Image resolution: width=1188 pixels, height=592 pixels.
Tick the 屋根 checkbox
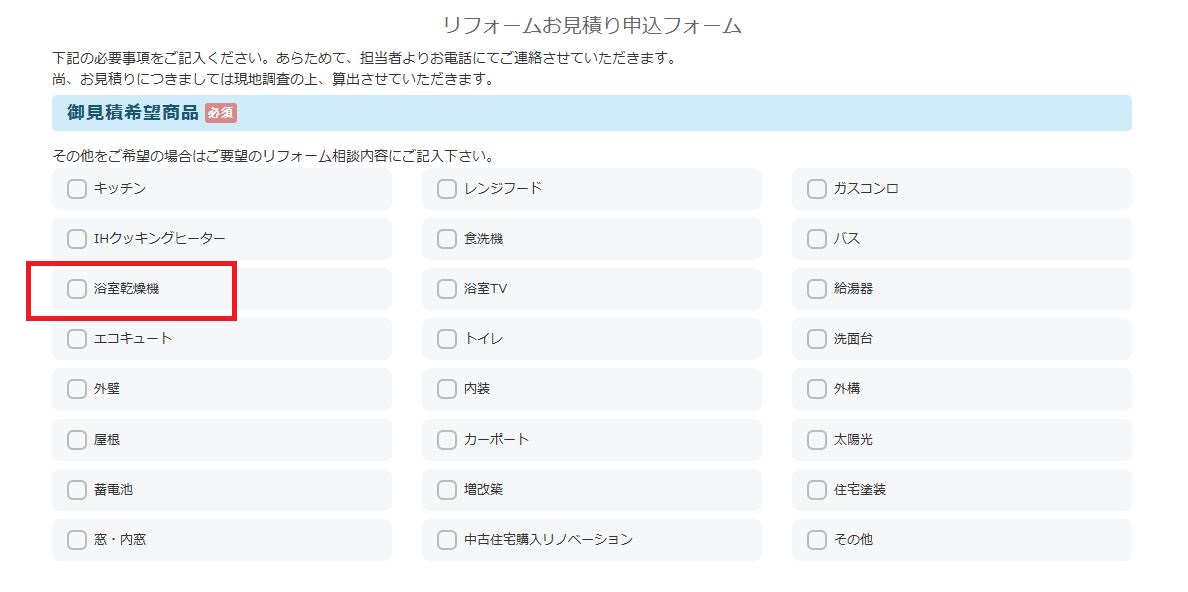coord(77,440)
